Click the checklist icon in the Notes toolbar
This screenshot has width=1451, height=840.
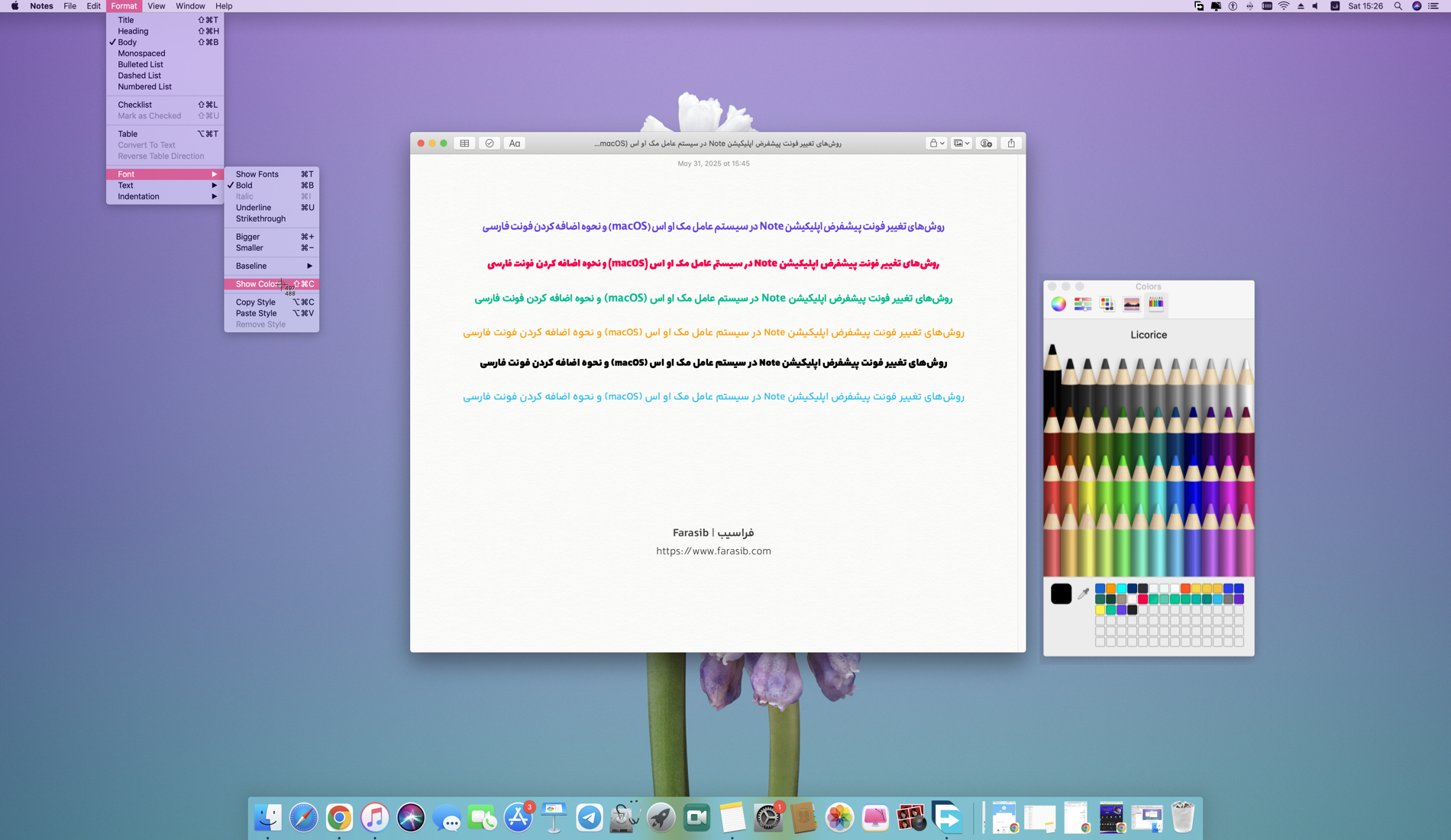coord(490,143)
